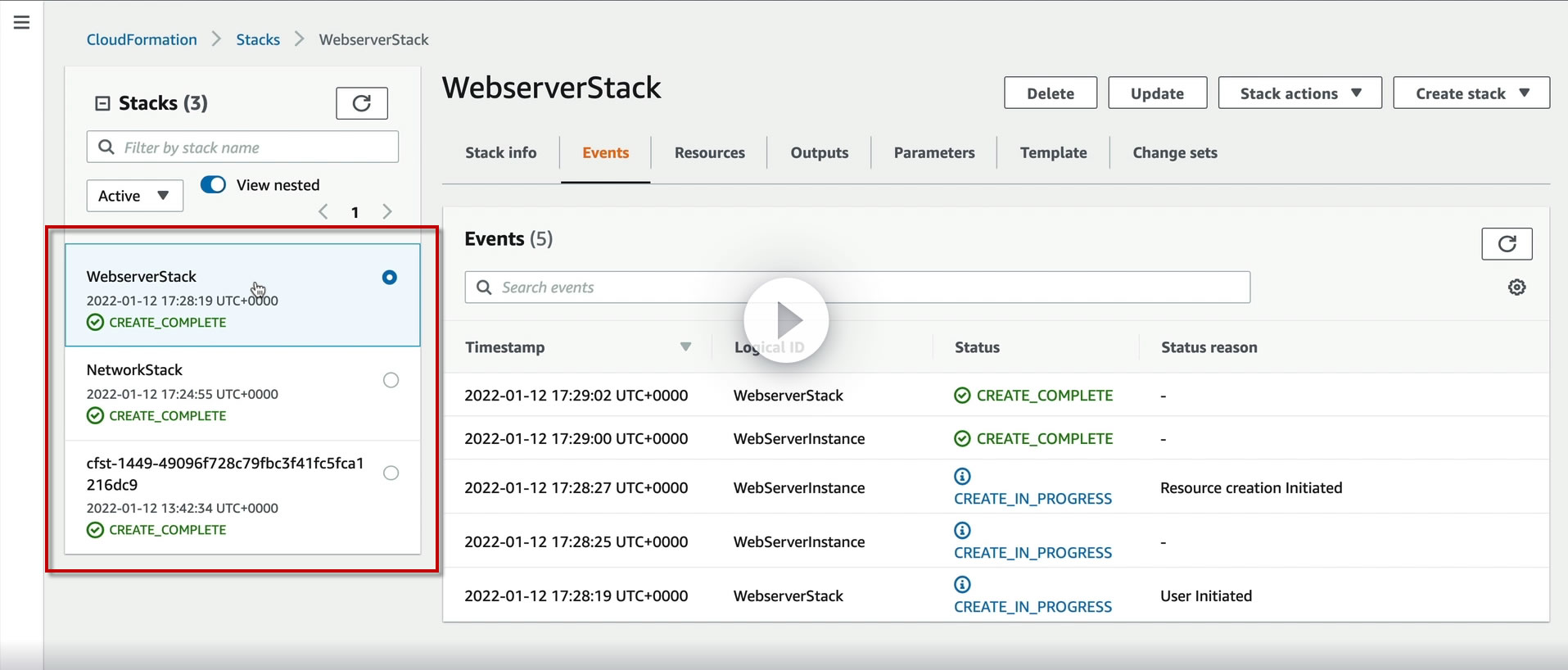
Task: View the Outputs tab
Action: click(820, 153)
